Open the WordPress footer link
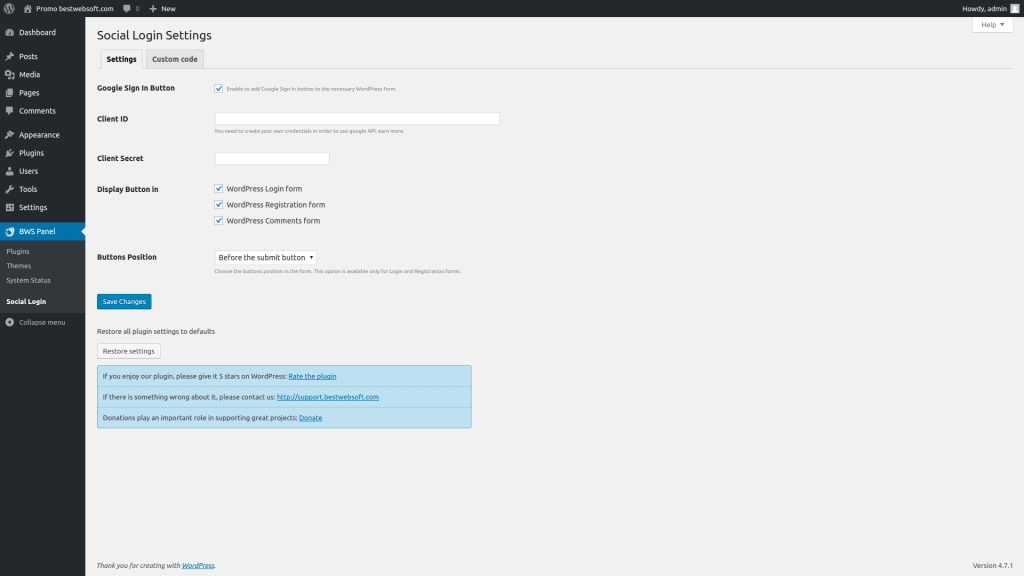The width and height of the screenshot is (1024, 576). coord(198,566)
